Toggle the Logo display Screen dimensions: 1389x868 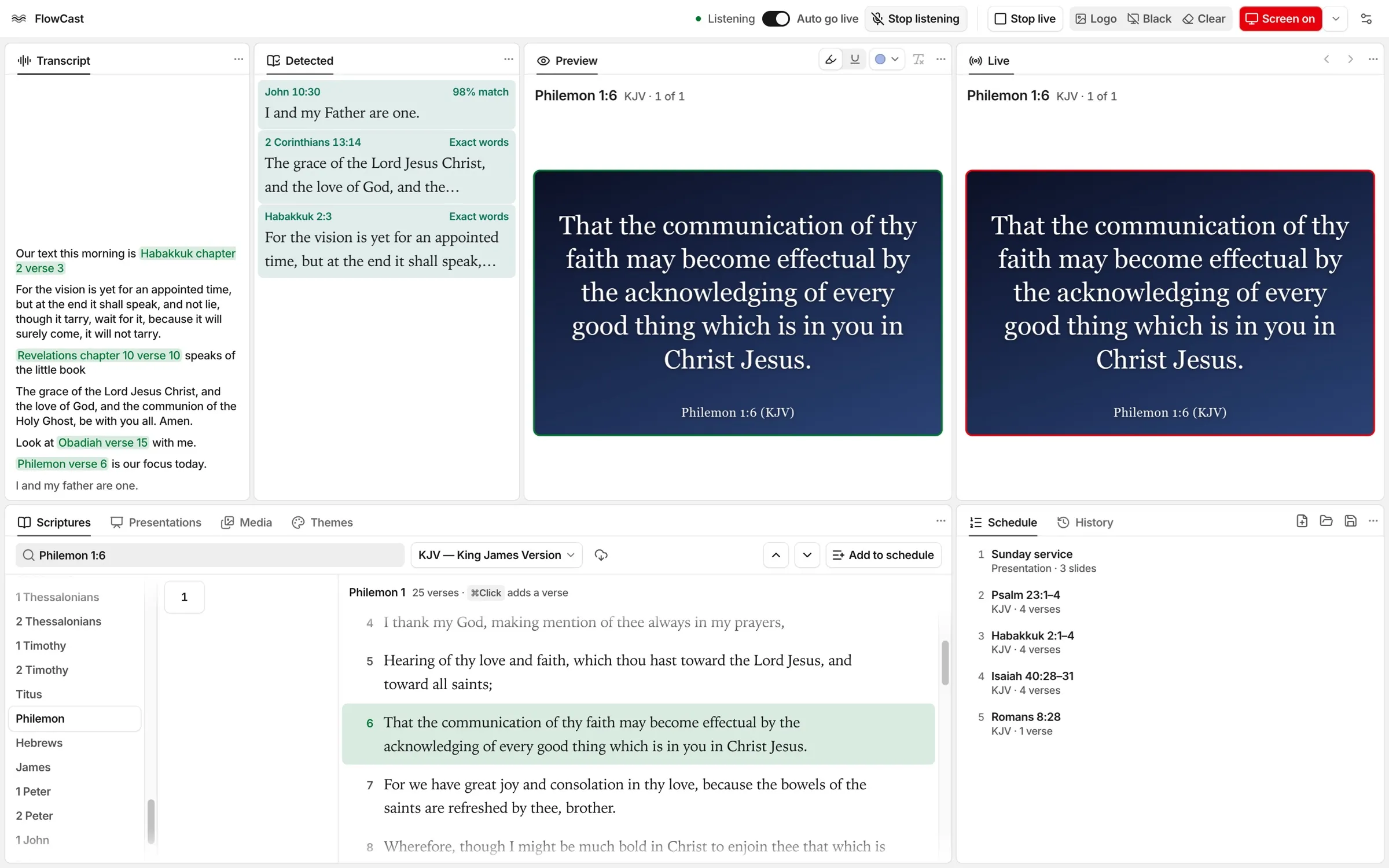pos(1096,19)
